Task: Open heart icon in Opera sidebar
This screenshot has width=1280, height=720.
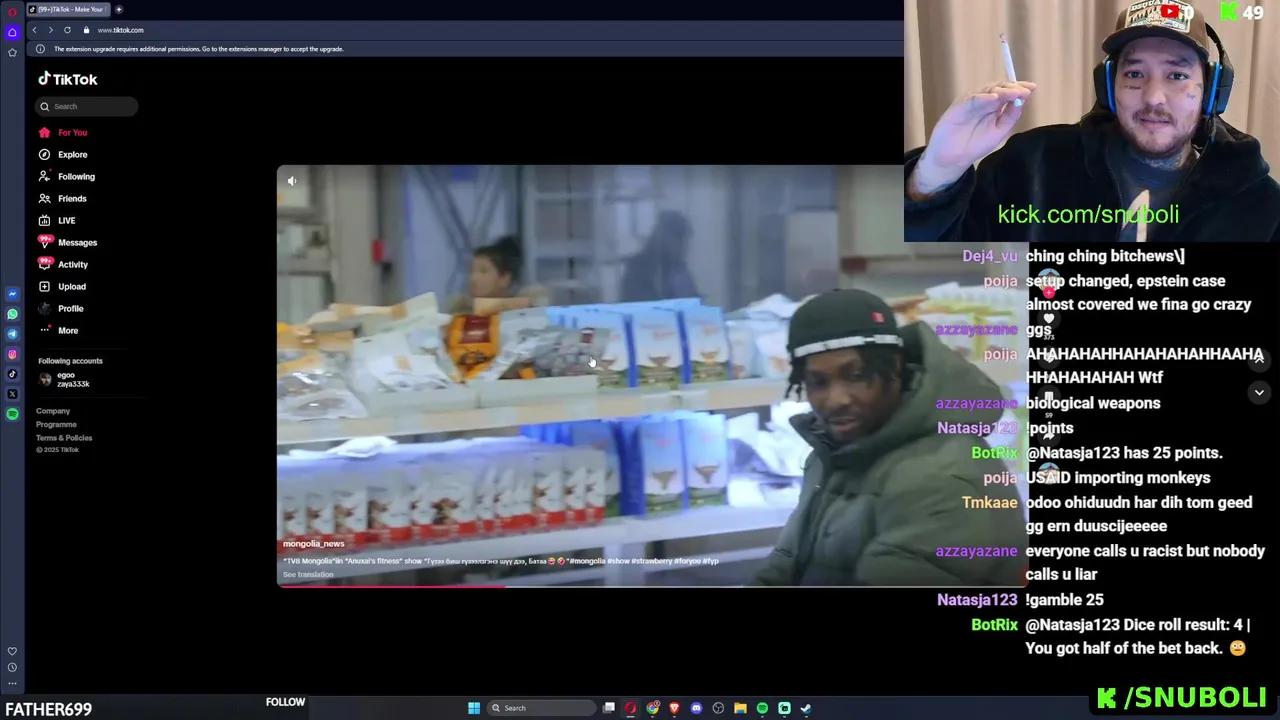Action: click(12, 651)
